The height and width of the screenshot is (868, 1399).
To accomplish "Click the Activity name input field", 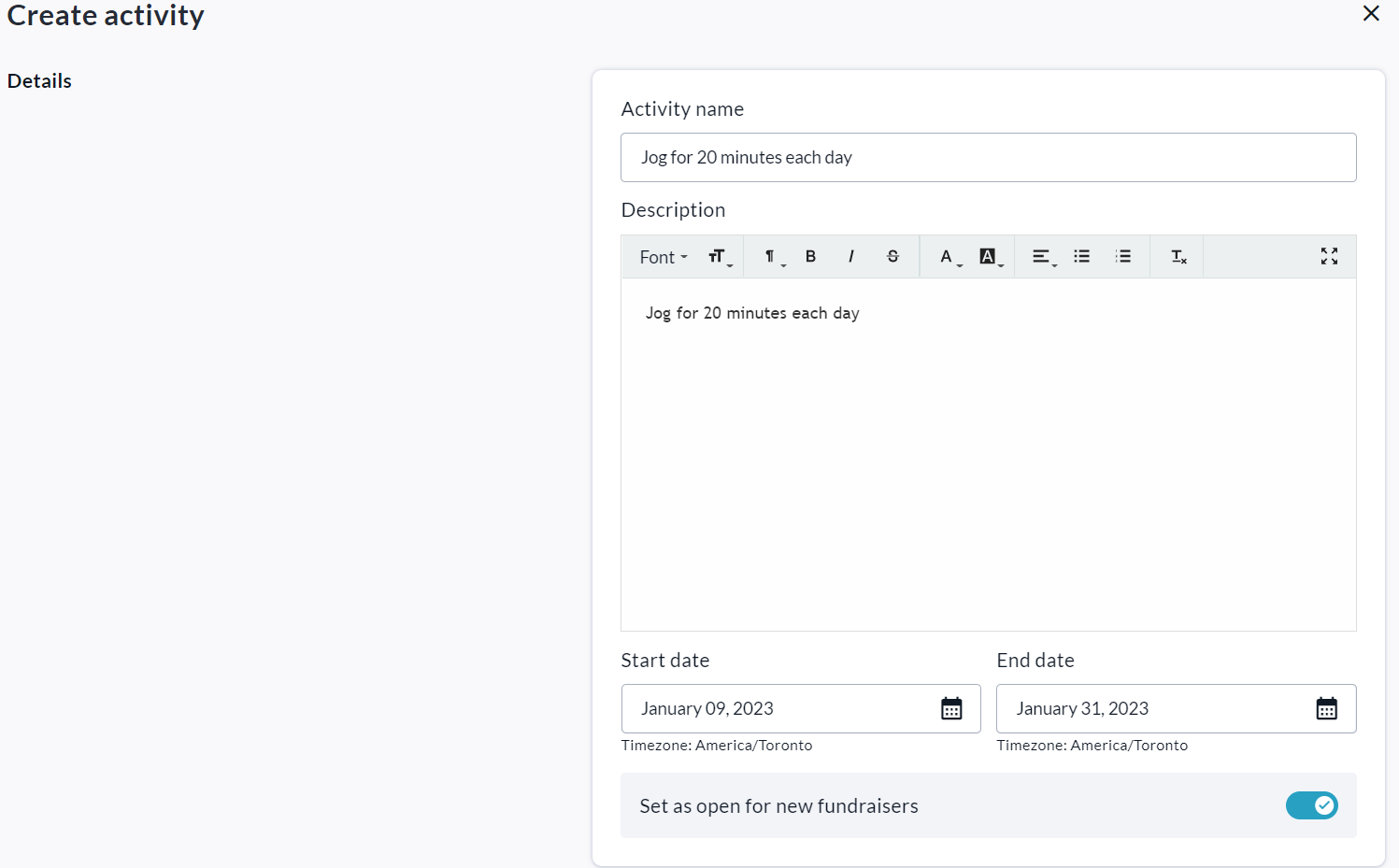I will pos(988,158).
